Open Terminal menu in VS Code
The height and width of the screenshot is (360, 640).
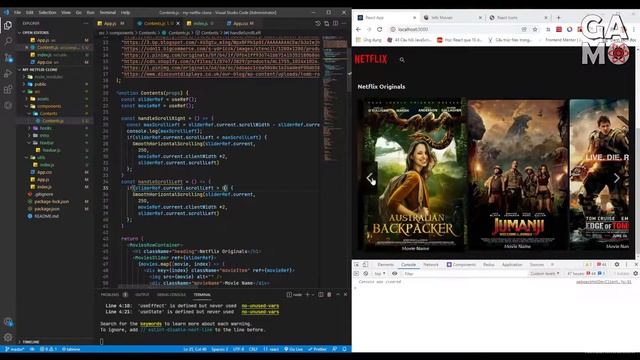coord(108,13)
